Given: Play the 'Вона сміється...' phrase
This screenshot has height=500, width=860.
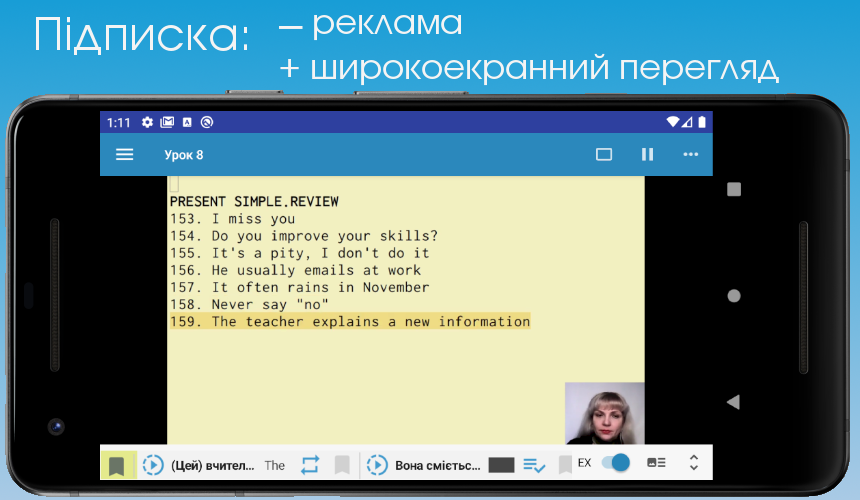Looking at the screenshot, I should (x=377, y=465).
